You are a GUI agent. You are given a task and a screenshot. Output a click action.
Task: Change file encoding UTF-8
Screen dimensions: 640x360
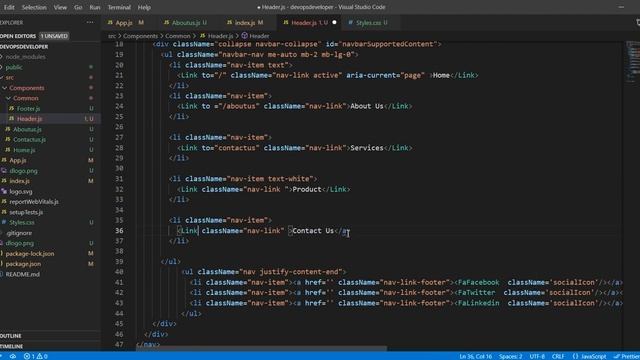click(537, 356)
